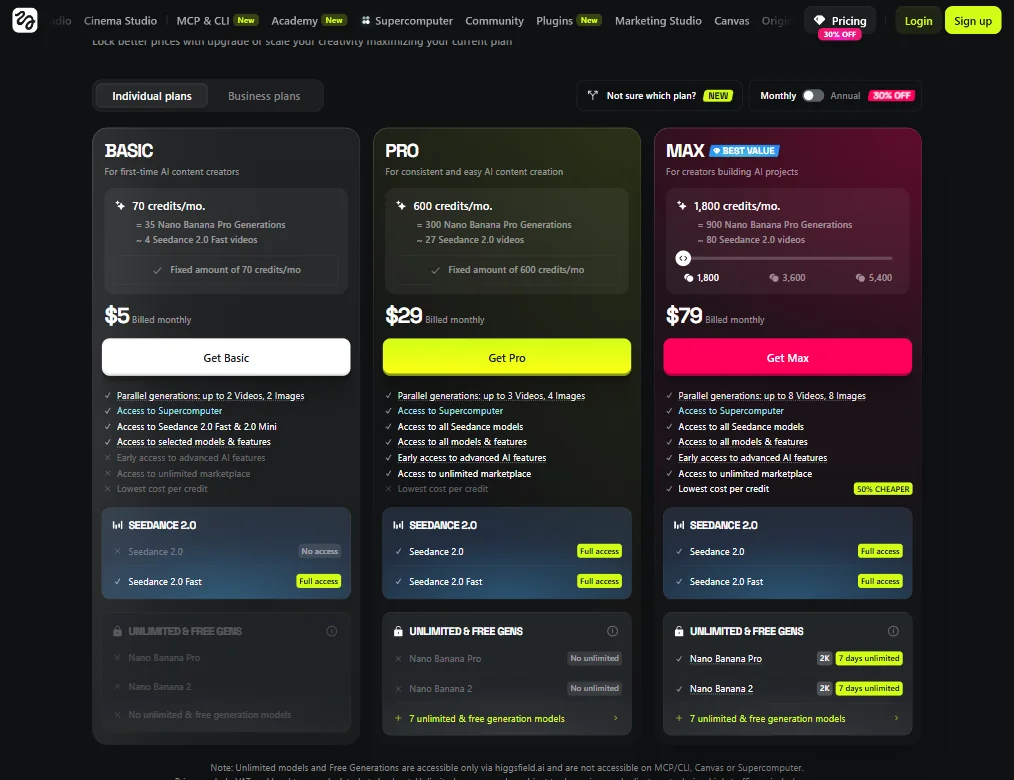Click Pro 'Access to unlimited marketplace' text
Viewport: 1014px width, 780px height.
click(464, 473)
